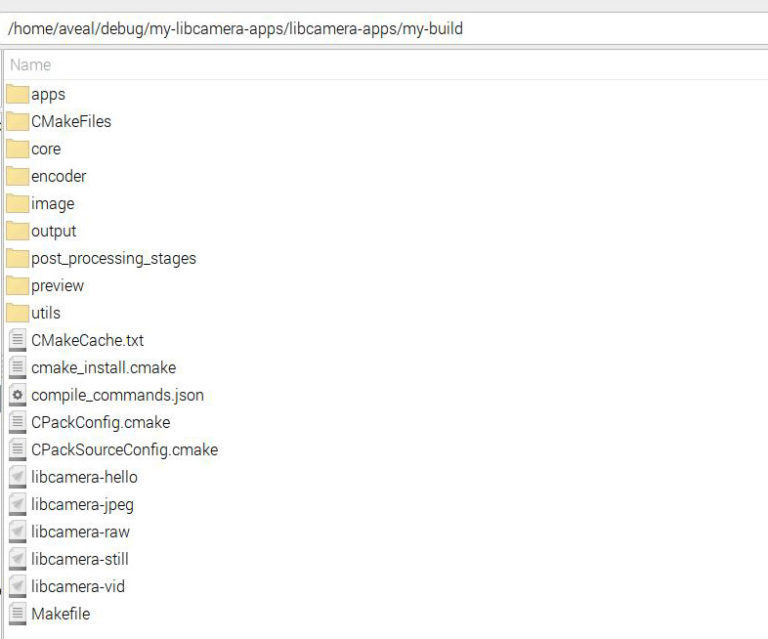Select the apps folder icon
The height and width of the screenshot is (639, 768).
(17, 94)
